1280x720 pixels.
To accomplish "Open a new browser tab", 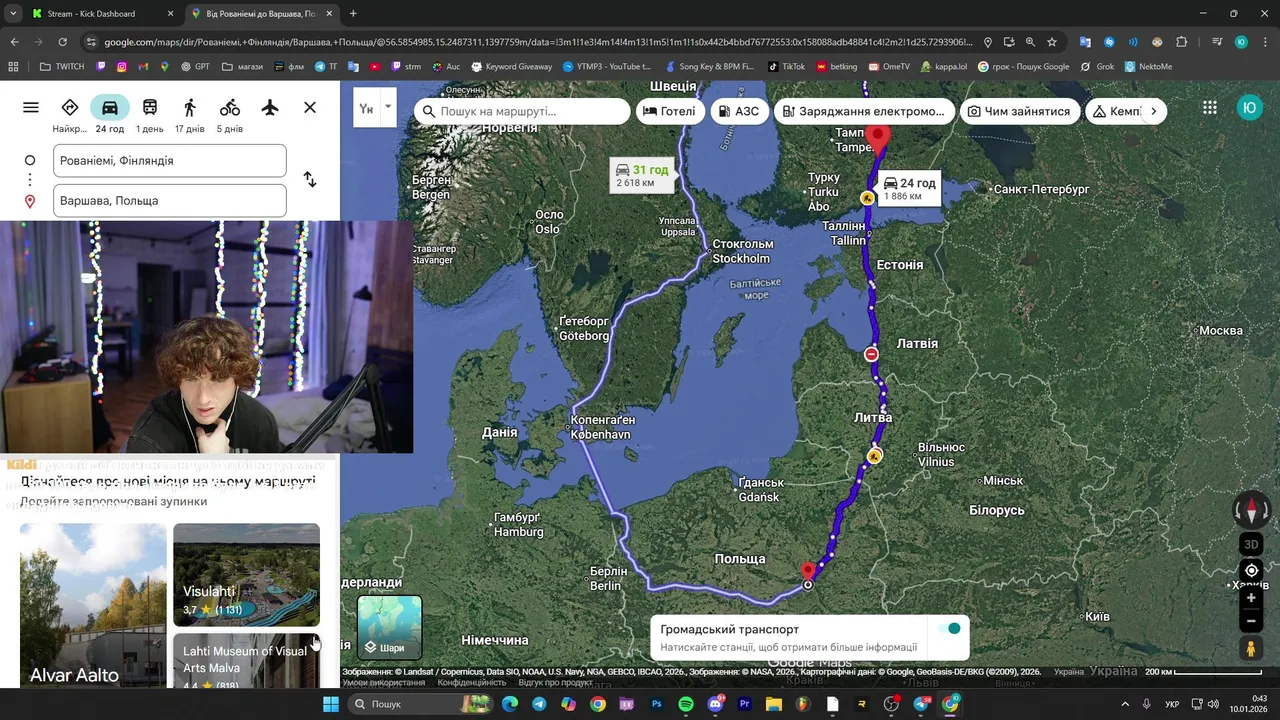I will [353, 14].
